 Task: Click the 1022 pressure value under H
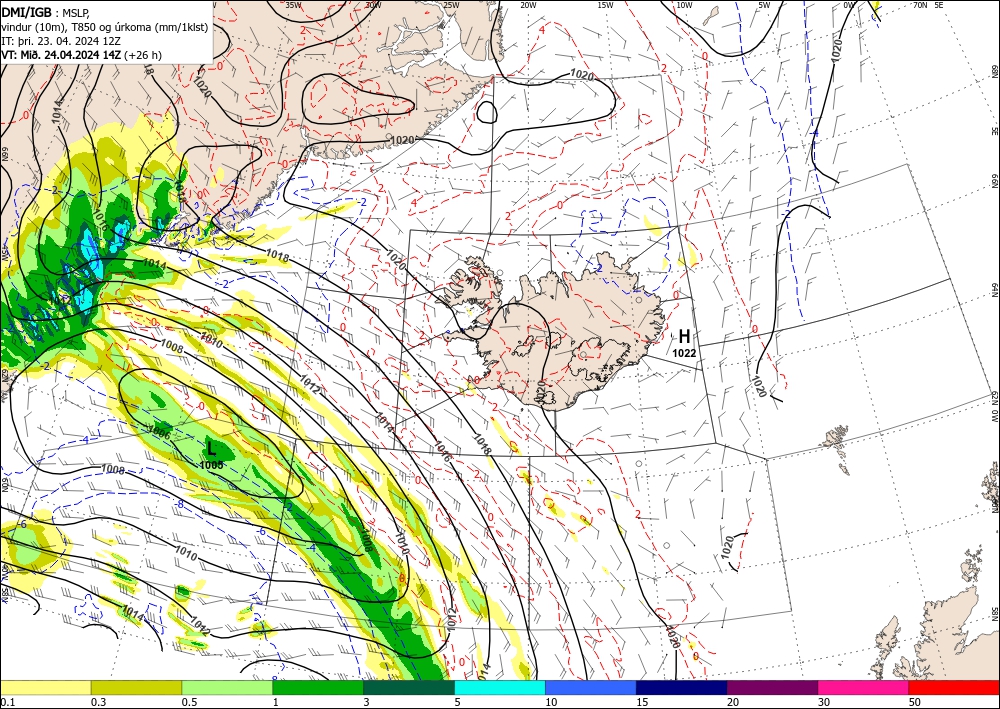coord(684,353)
